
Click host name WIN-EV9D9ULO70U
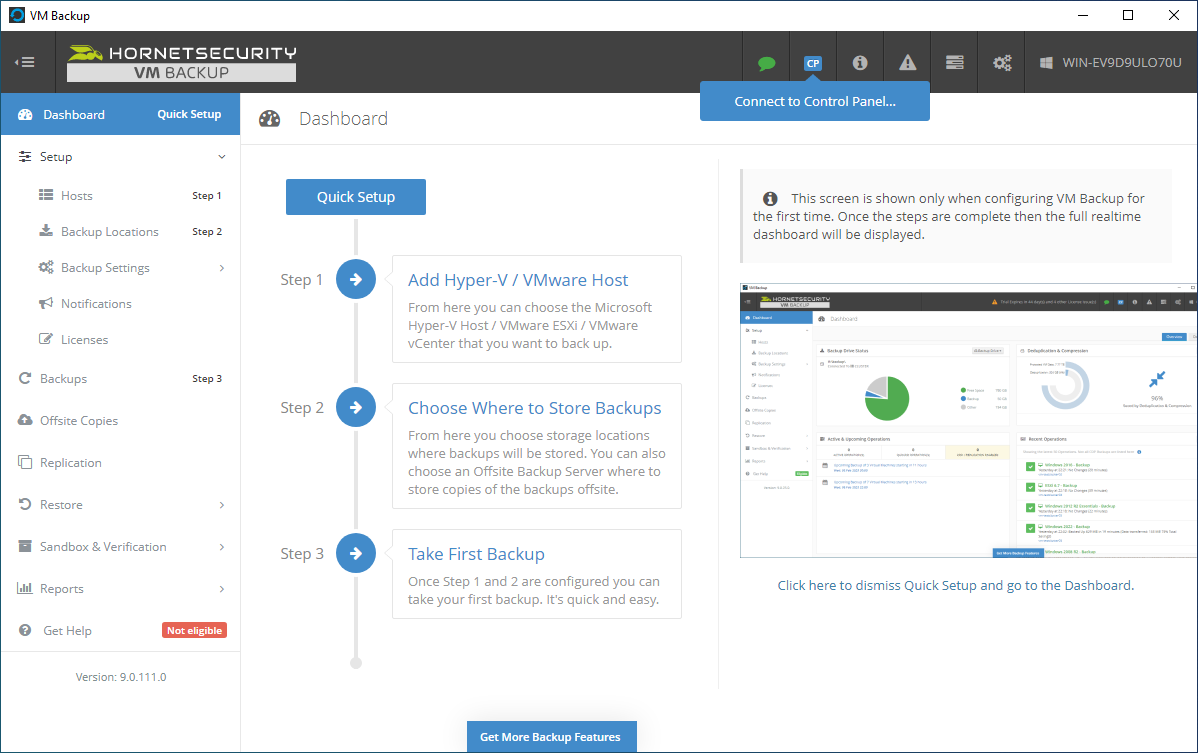click(x=1122, y=63)
